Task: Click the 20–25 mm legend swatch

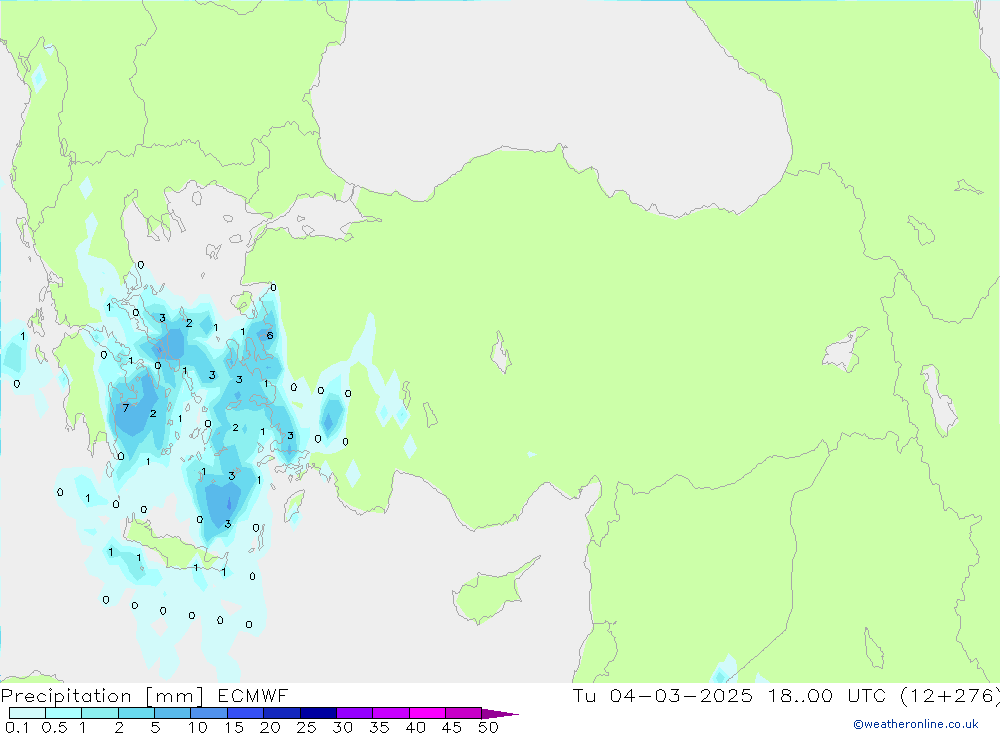Action: click(282, 713)
